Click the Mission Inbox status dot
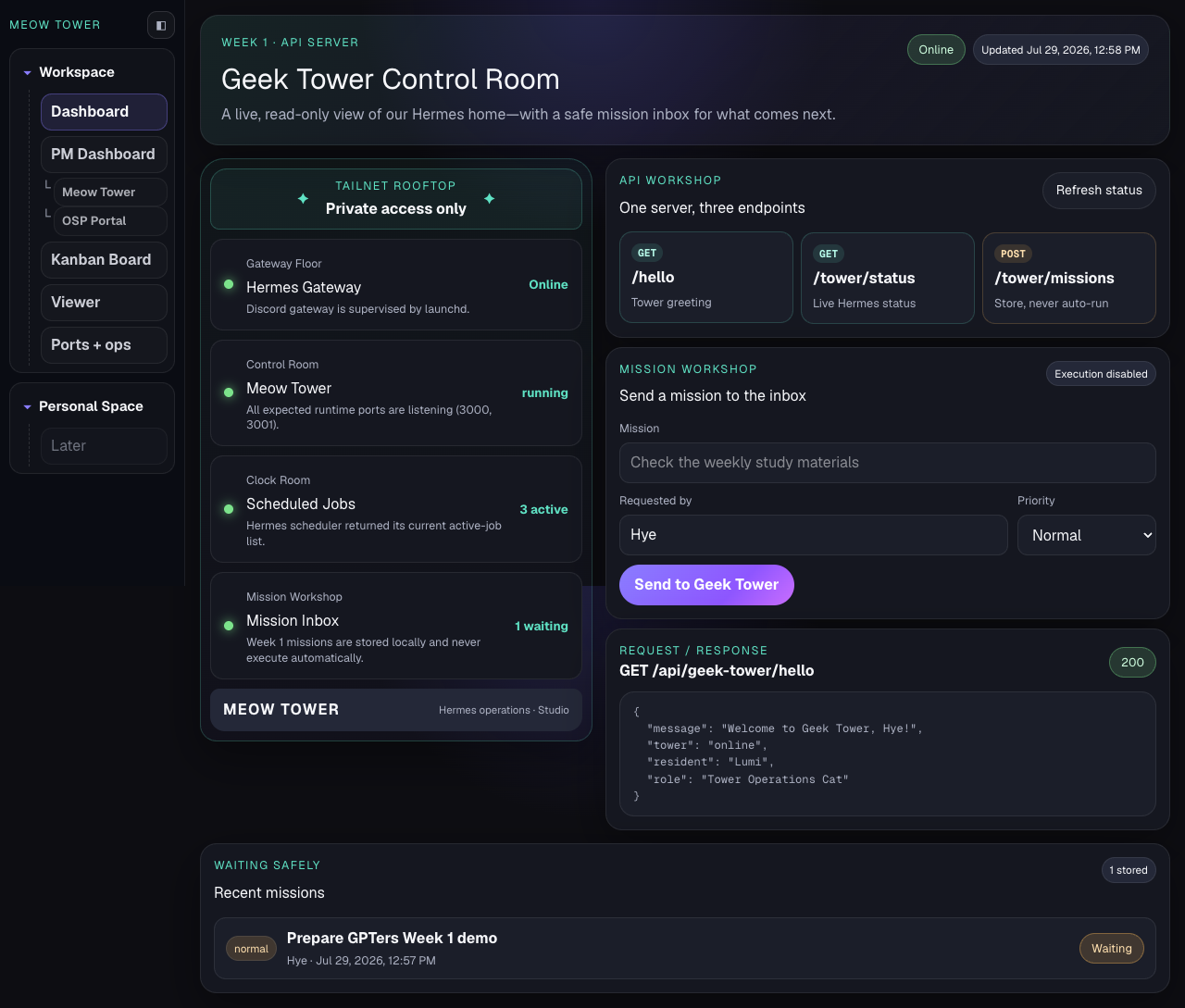The height and width of the screenshot is (1008, 1185). tap(229, 626)
